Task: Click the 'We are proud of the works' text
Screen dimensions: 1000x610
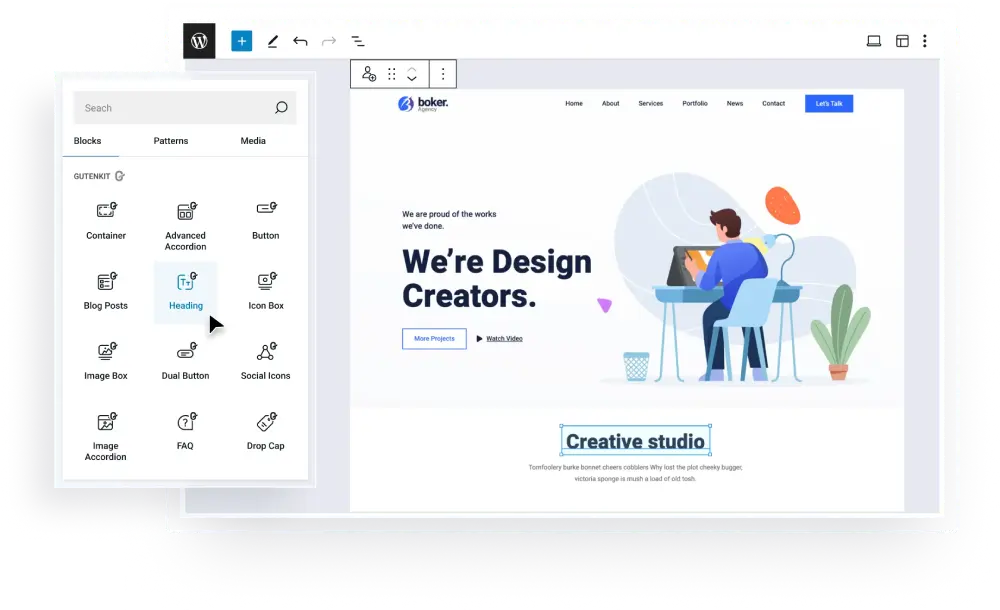Action: click(449, 220)
